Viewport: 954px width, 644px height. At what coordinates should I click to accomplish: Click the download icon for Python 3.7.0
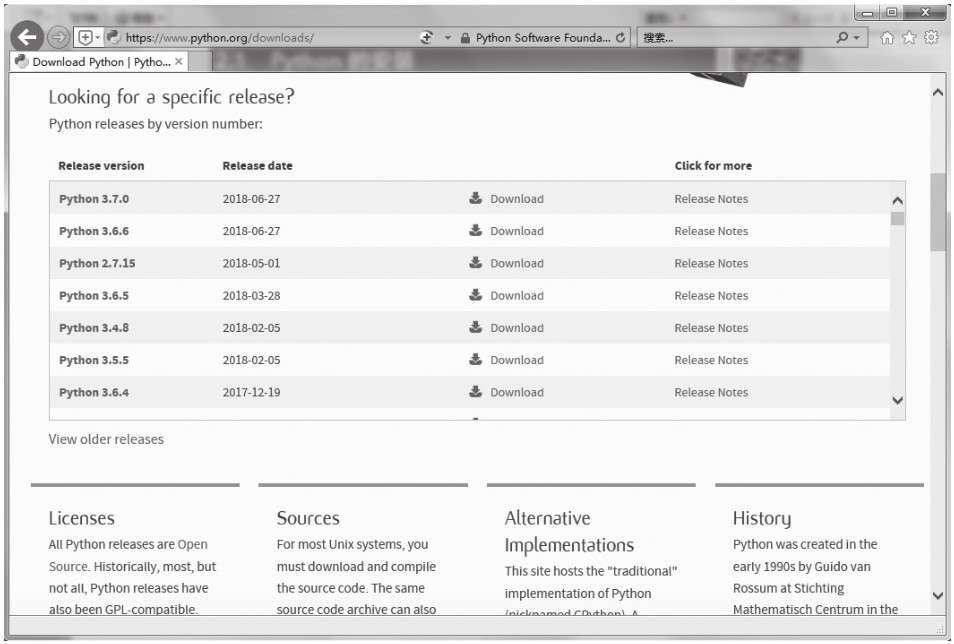coord(476,198)
